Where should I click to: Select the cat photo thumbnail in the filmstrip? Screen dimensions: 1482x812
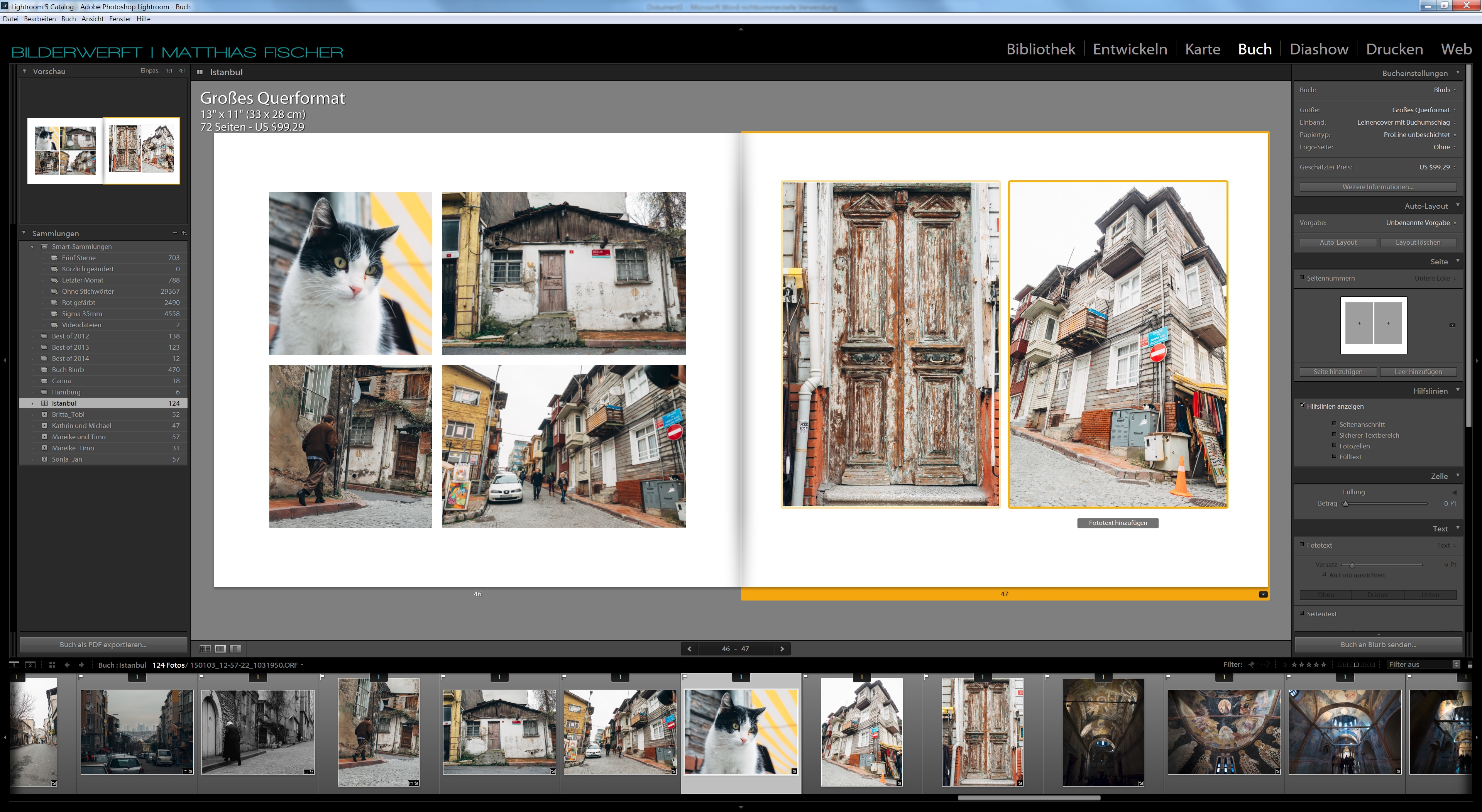741,732
